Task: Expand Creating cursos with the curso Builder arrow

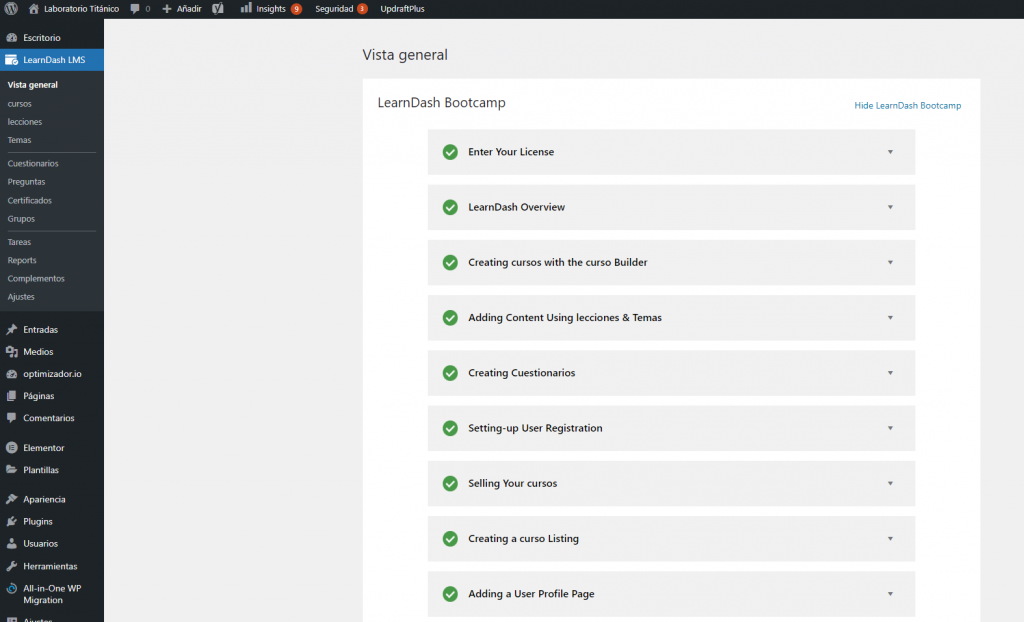Action: (890, 262)
